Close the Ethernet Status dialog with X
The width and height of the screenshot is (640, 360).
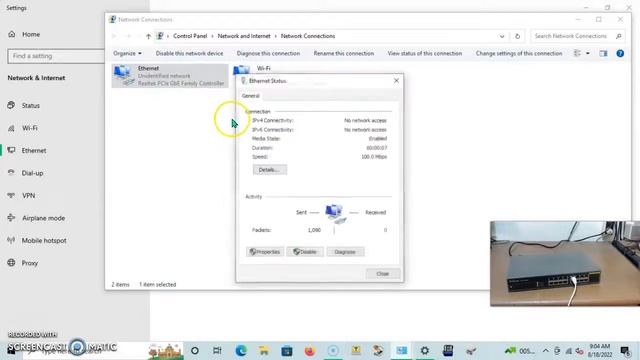[x=396, y=81]
